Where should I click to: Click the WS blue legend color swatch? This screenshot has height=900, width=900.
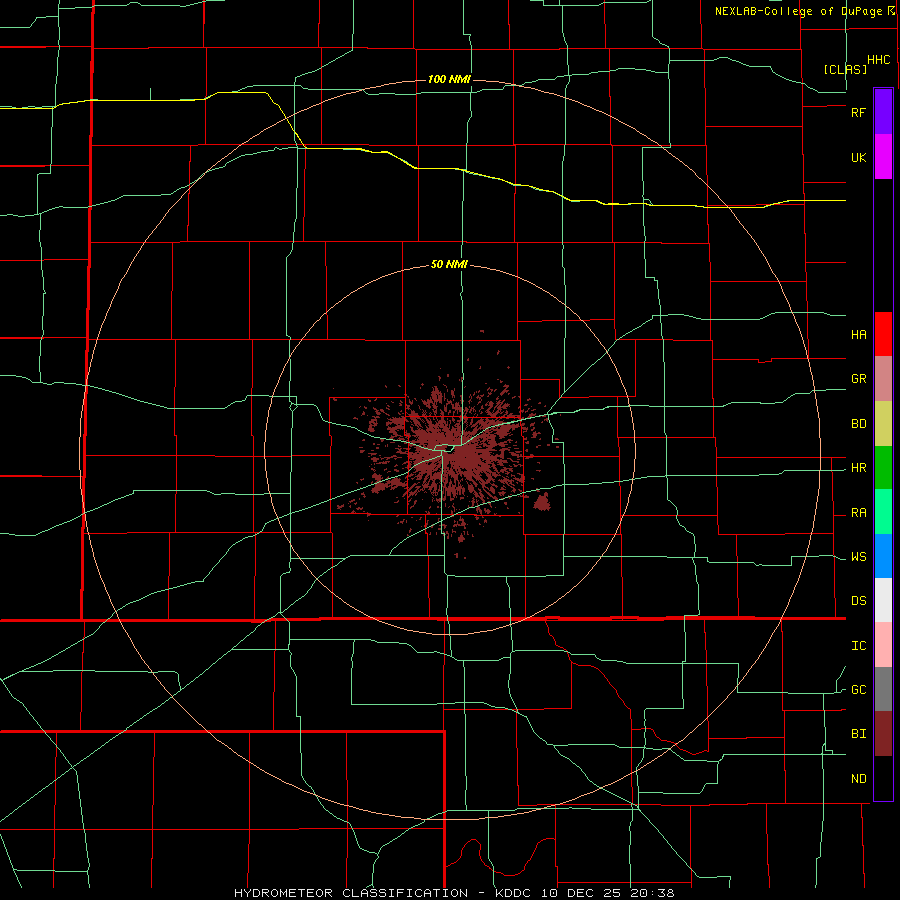coord(883,556)
